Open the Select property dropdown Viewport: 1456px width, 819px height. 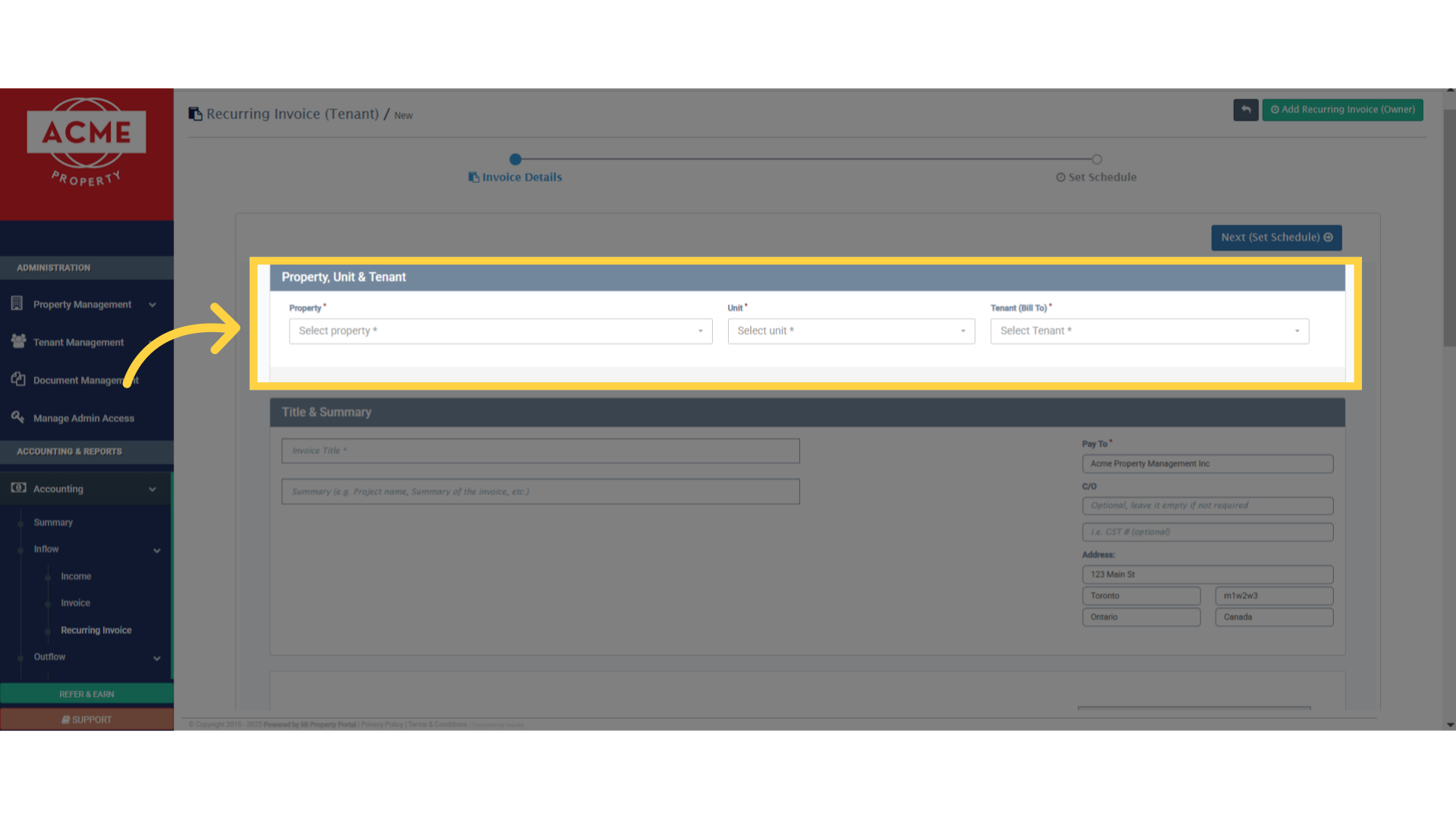500,331
